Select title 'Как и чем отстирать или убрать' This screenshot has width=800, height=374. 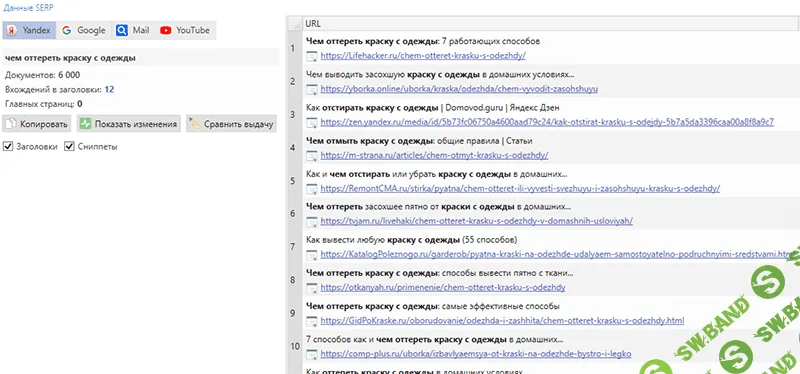pos(437,174)
